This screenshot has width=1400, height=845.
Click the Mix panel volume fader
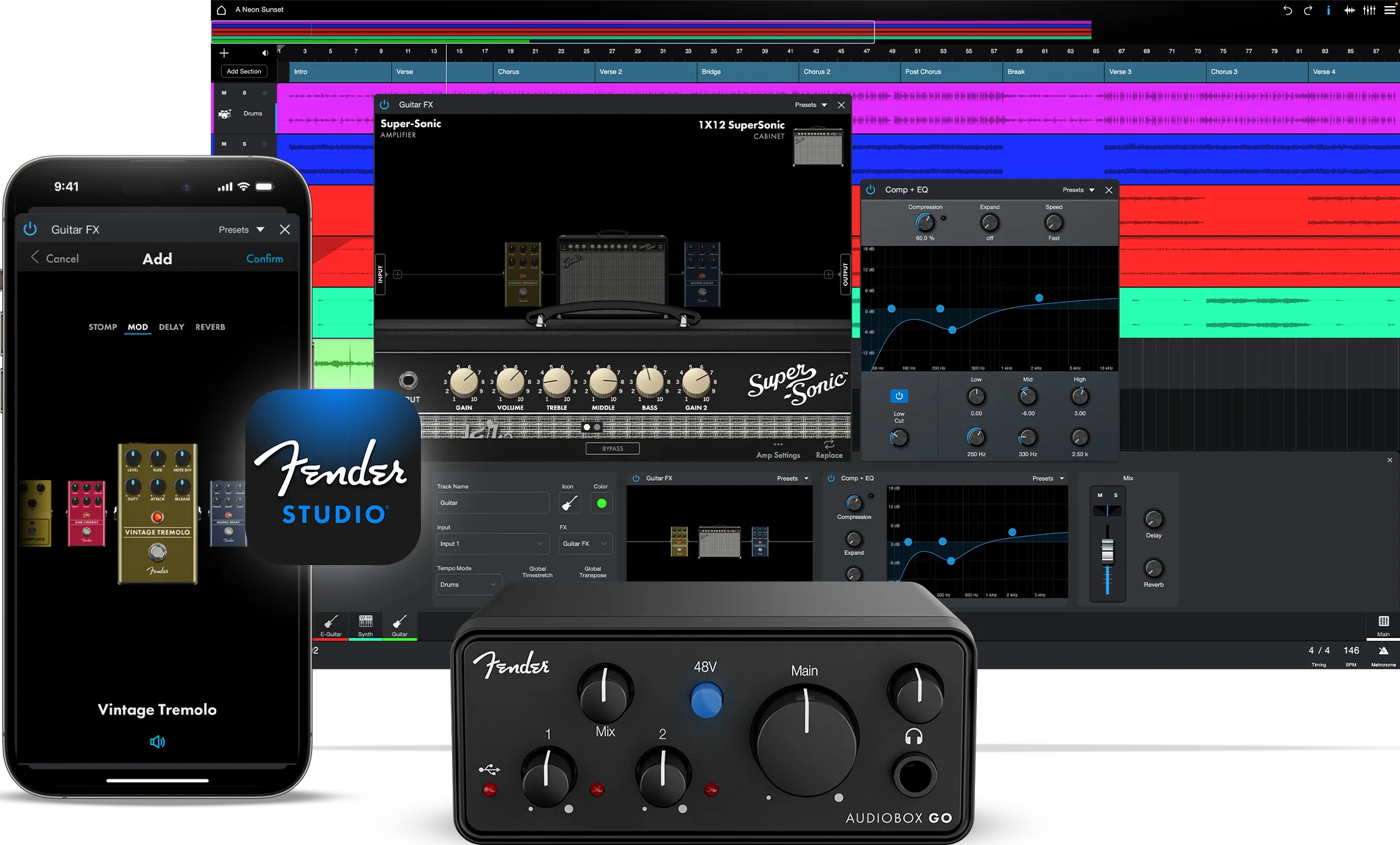click(x=1107, y=551)
